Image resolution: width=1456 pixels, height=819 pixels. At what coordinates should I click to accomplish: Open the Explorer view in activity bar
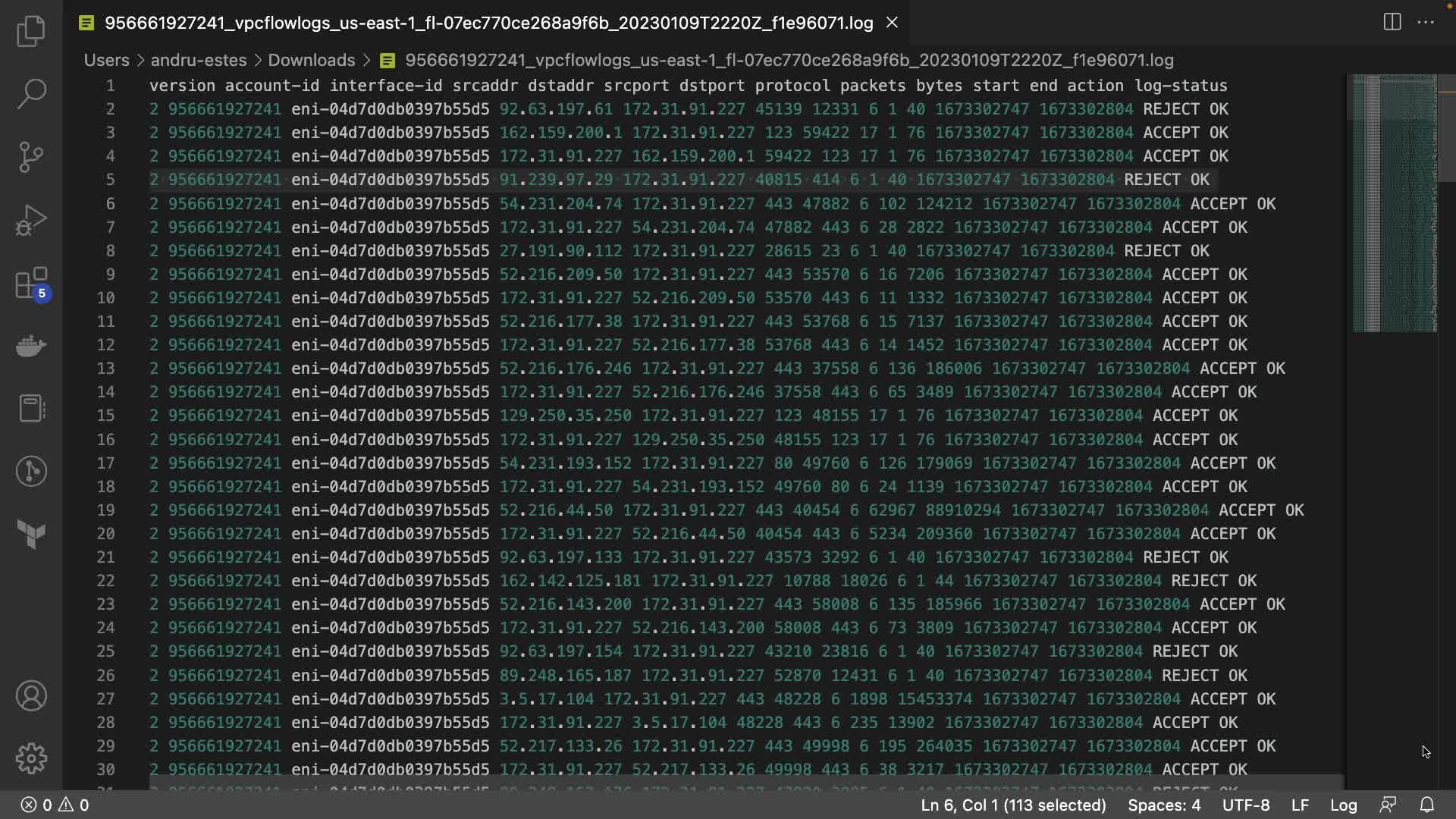pos(31,31)
